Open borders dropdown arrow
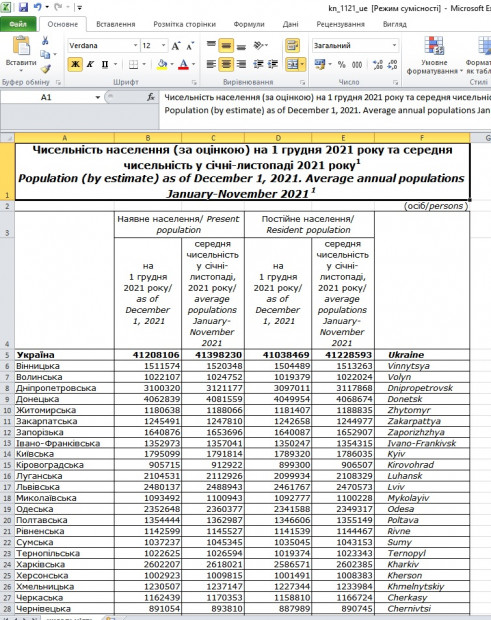Image resolution: width=491 pixels, height=620 pixels. tap(144, 64)
